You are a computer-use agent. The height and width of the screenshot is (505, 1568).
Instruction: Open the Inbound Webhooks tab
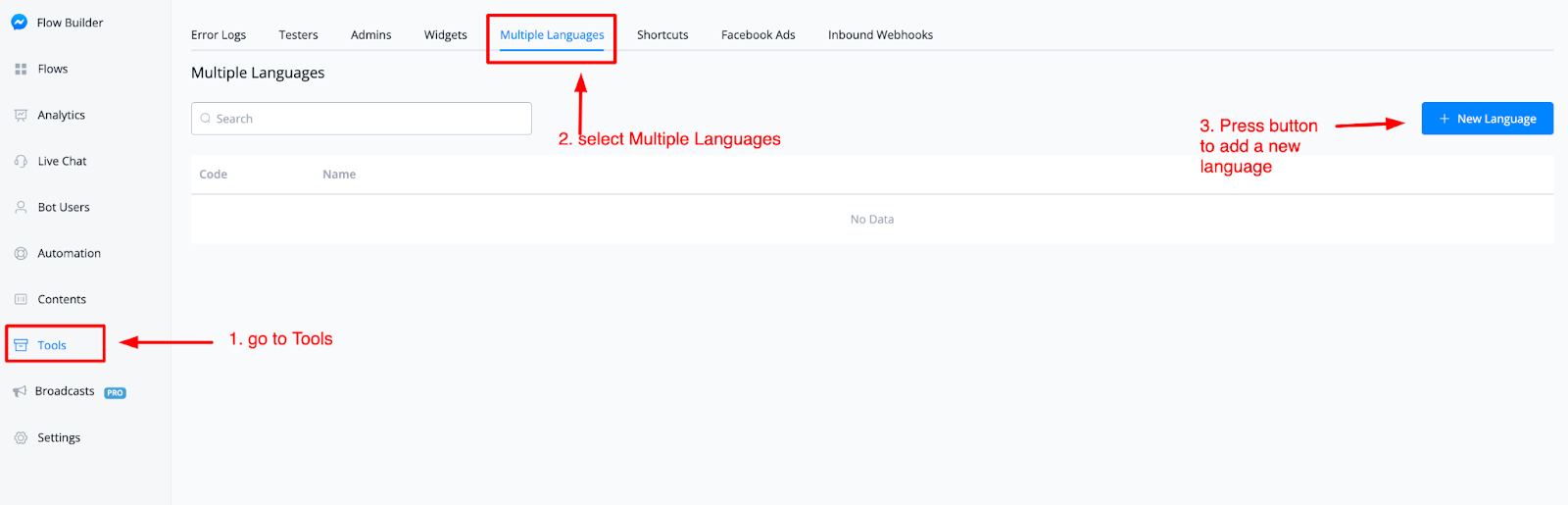880,34
